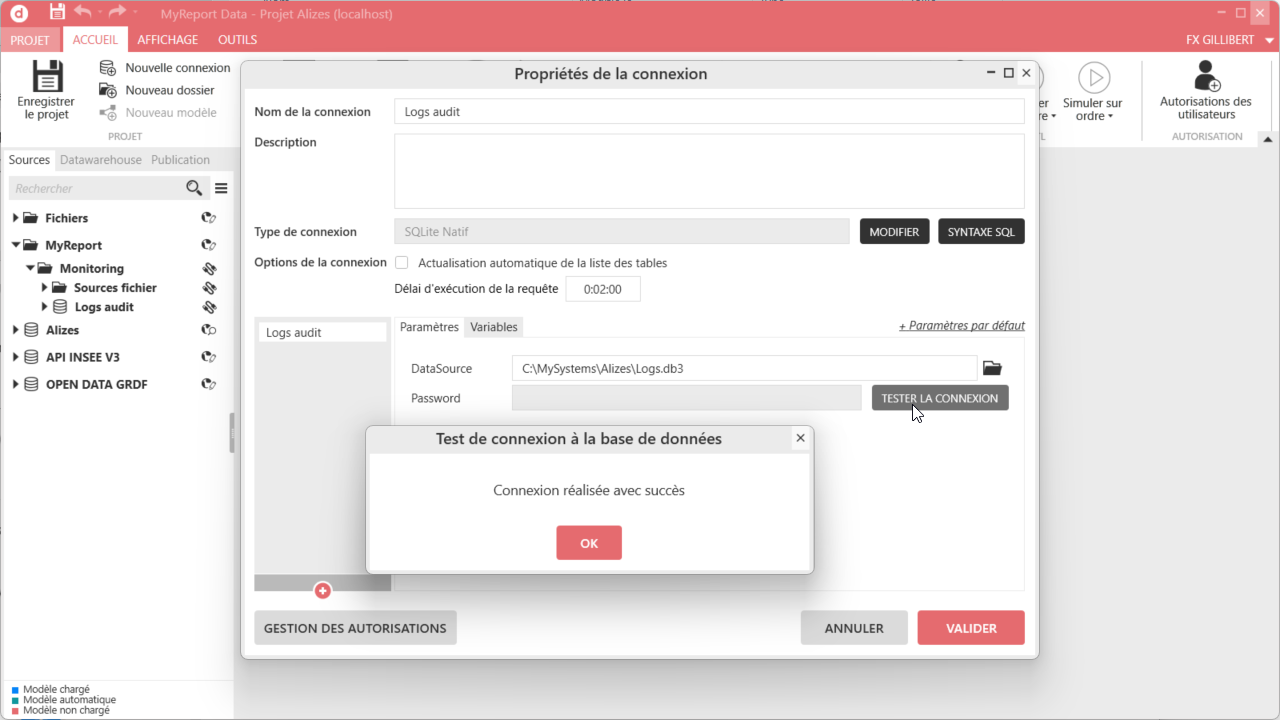Click the status icon next to Alizes
The image size is (1280, 720).
point(209,330)
